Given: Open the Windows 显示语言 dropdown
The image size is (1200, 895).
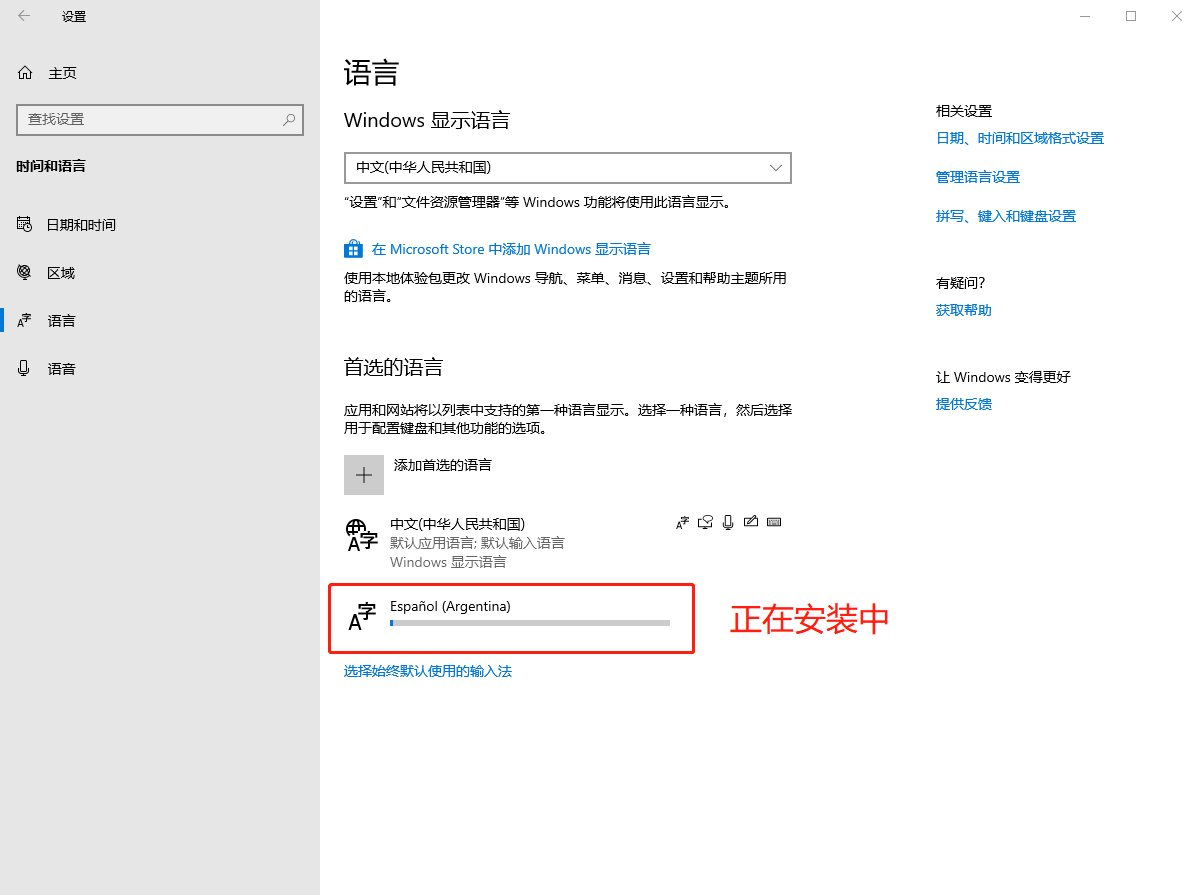Looking at the screenshot, I should (x=568, y=168).
